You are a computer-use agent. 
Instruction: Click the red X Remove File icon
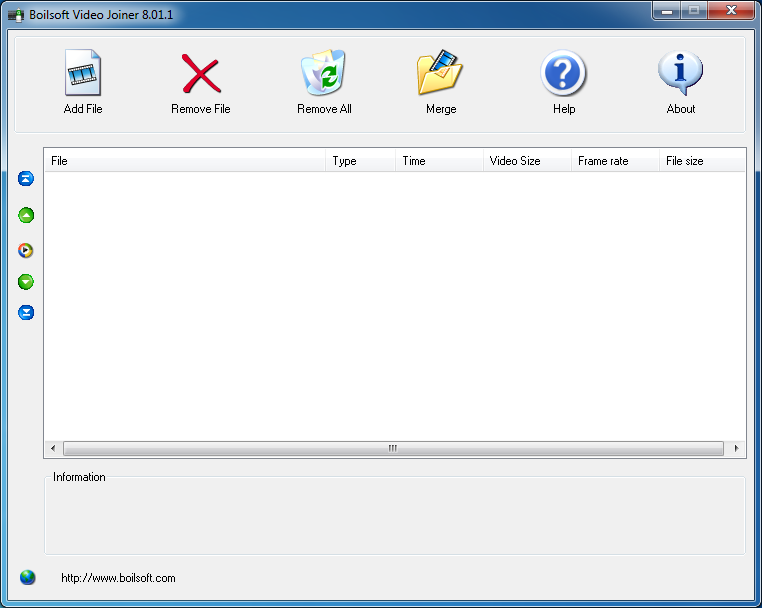point(201,74)
